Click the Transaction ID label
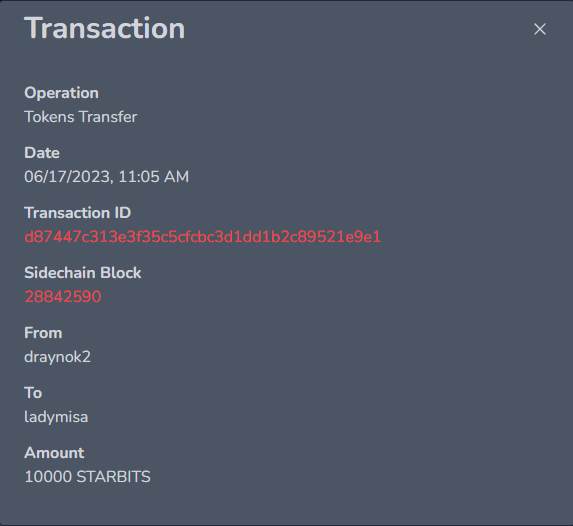 [77, 213]
